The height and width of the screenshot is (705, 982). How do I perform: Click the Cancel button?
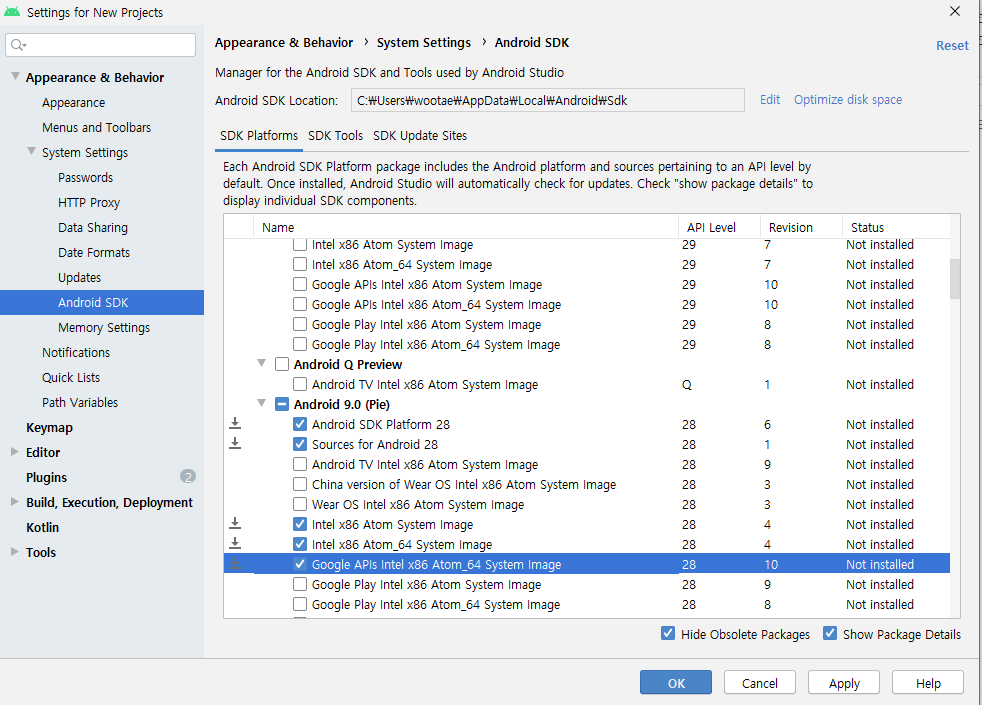(x=760, y=682)
